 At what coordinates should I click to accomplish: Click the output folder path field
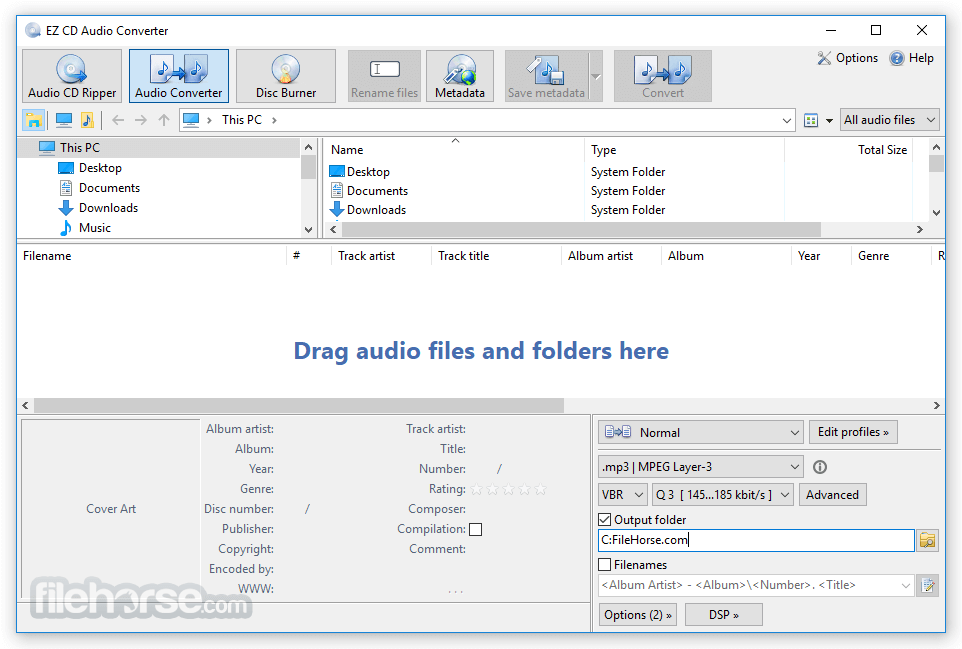click(756, 540)
